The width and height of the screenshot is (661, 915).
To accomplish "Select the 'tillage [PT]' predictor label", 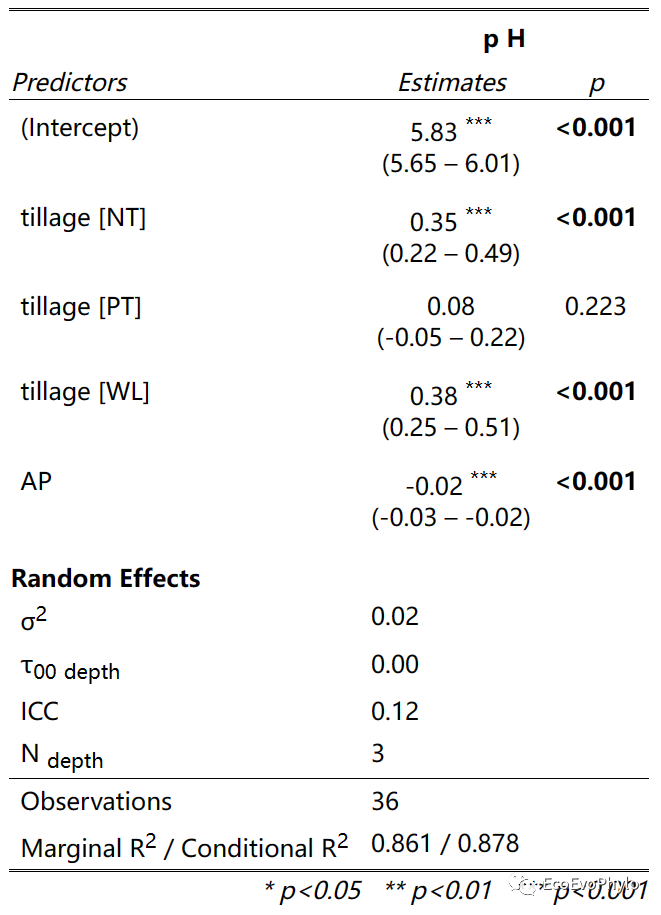I will pyautogui.click(x=81, y=306).
